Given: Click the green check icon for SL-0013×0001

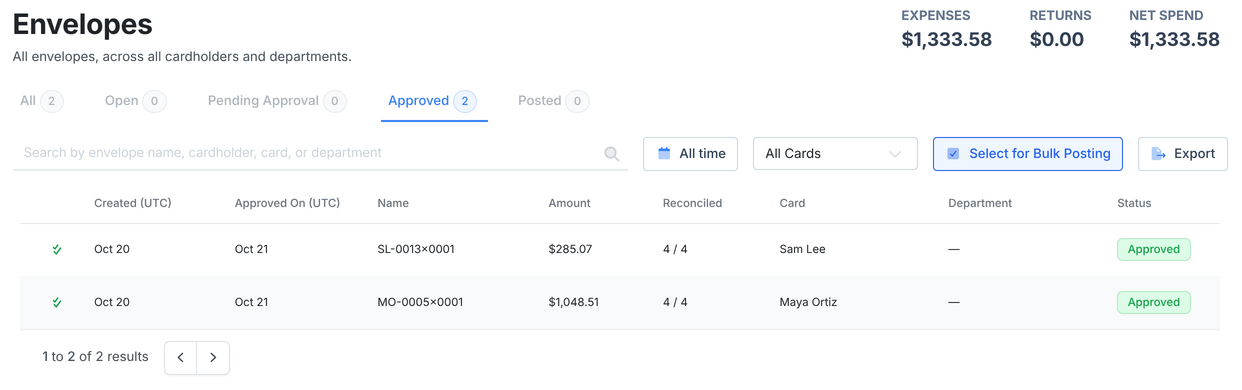Looking at the screenshot, I should point(57,249).
